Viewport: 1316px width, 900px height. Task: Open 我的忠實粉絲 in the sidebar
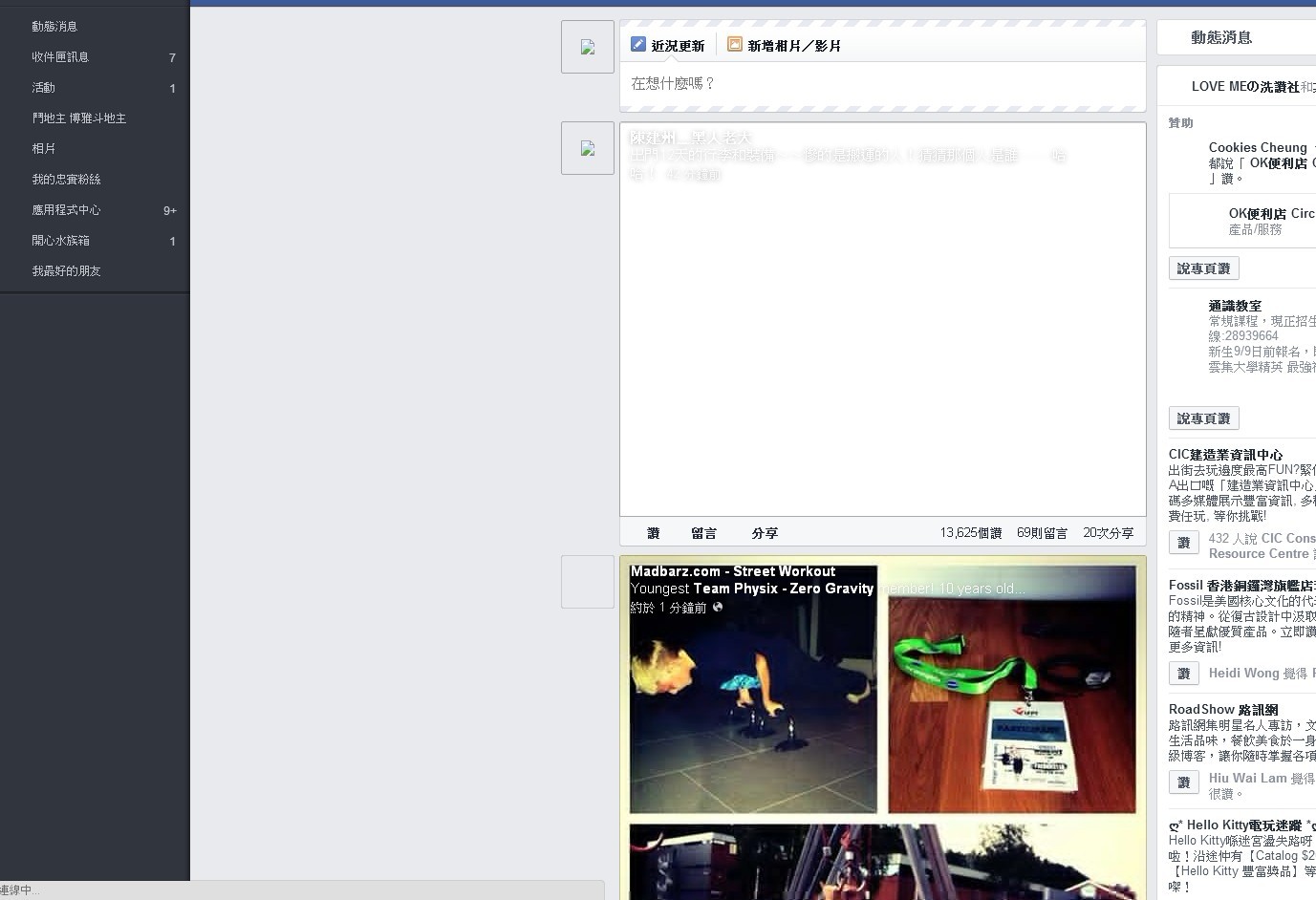point(66,180)
